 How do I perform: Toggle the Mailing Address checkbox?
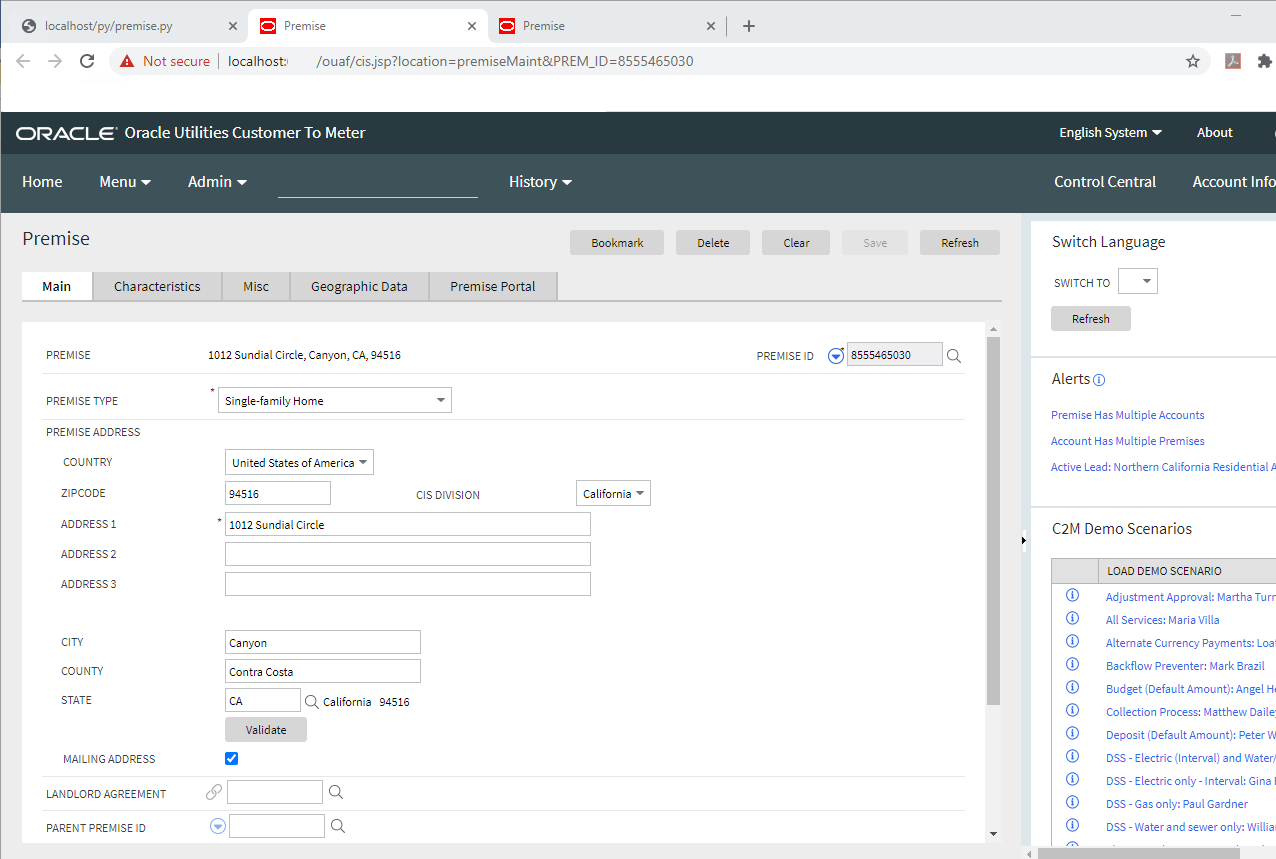(232, 759)
